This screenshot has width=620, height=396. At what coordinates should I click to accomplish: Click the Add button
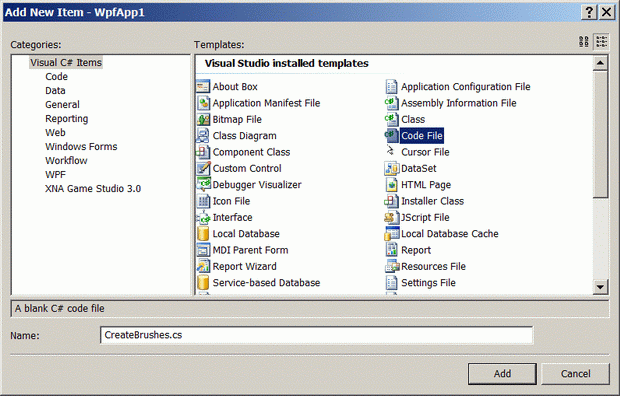tap(502, 374)
